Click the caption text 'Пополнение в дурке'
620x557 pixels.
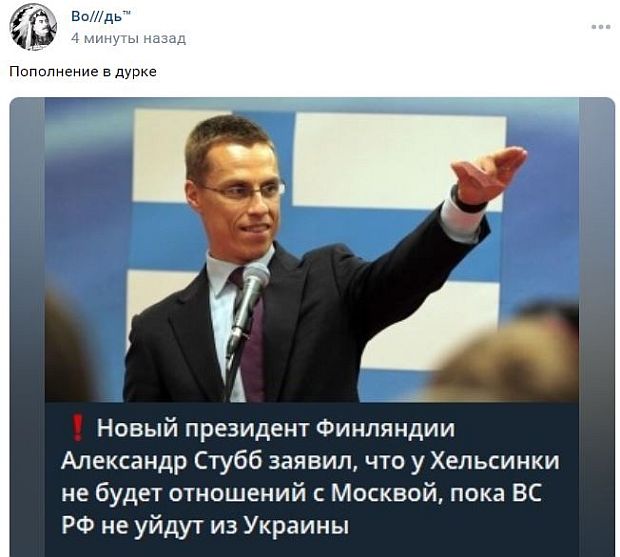coord(83,72)
